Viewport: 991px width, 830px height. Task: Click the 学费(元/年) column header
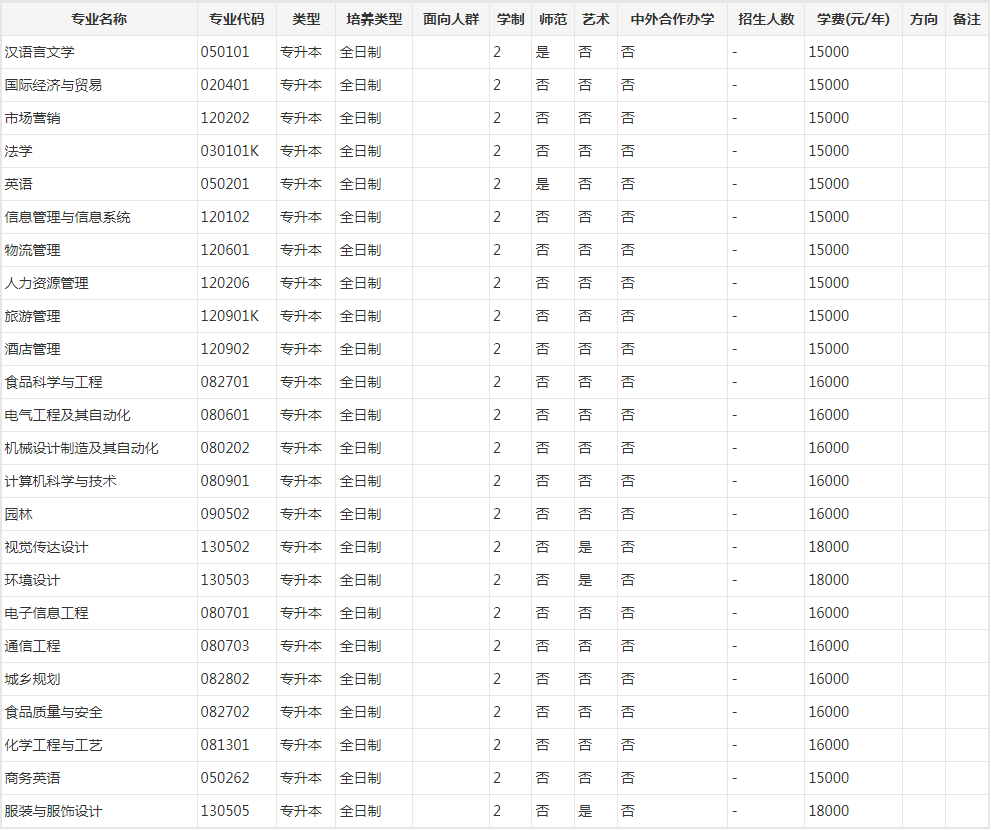point(853,20)
